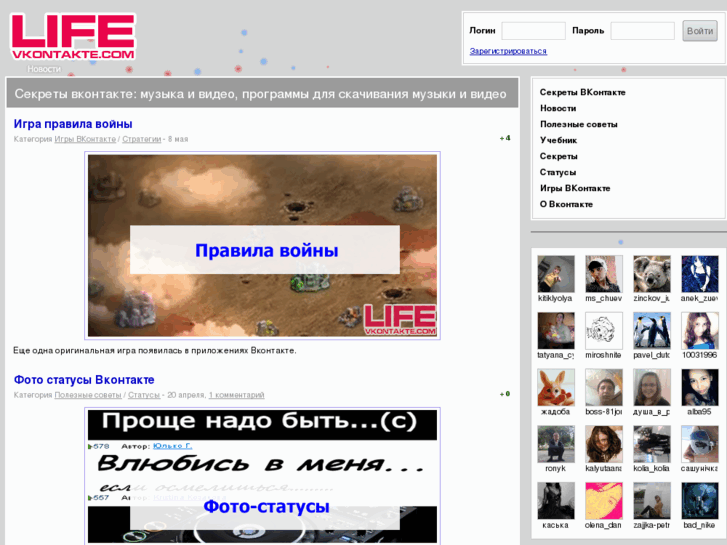Image resolution: width=727 pixels, height=545 pixels.
Task: Select Учебник in the sidebar menu
Action: (x=558, y=140)
